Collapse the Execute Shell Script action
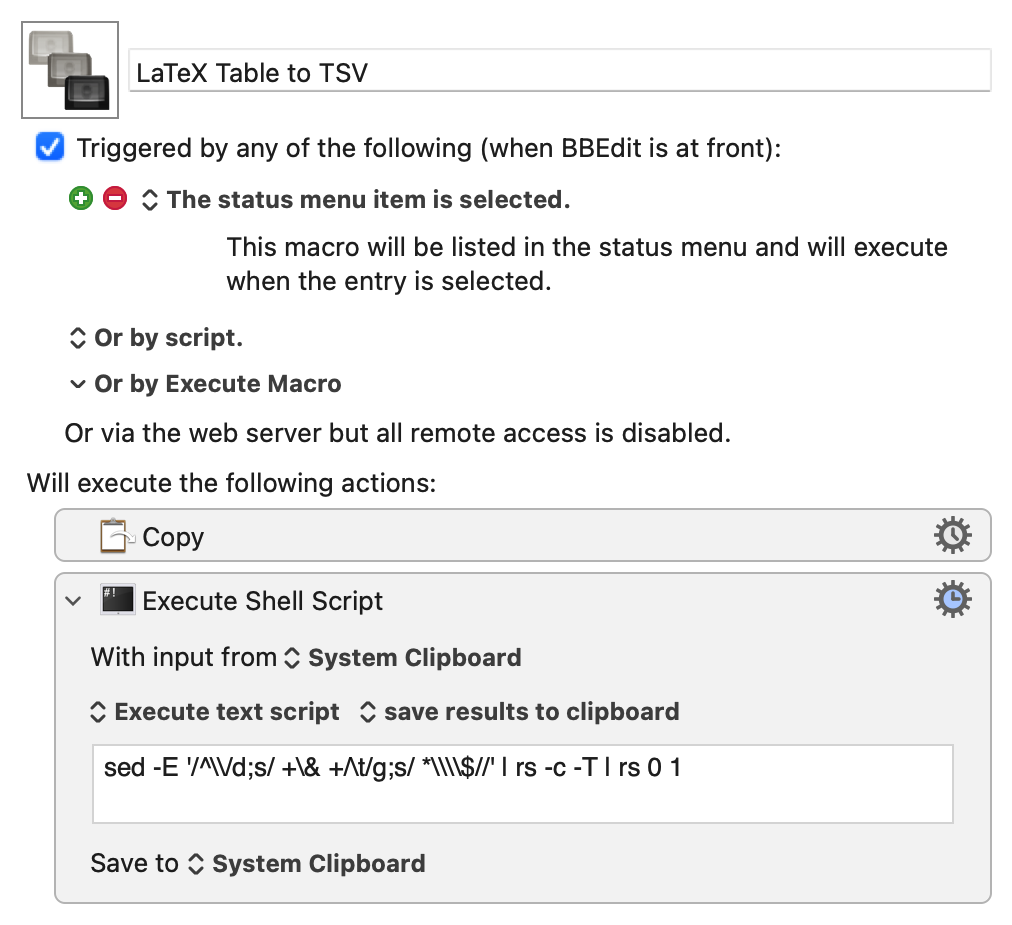 point(73,601)
